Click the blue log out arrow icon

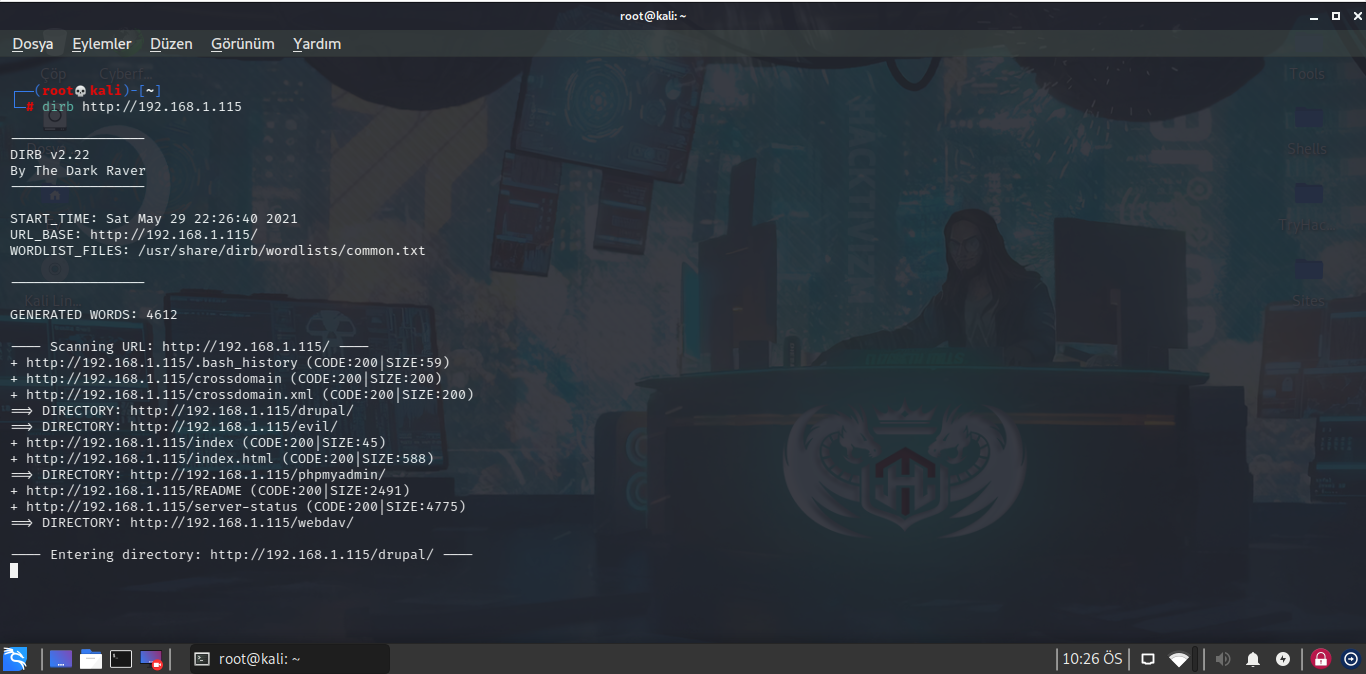pos(1351,659)
